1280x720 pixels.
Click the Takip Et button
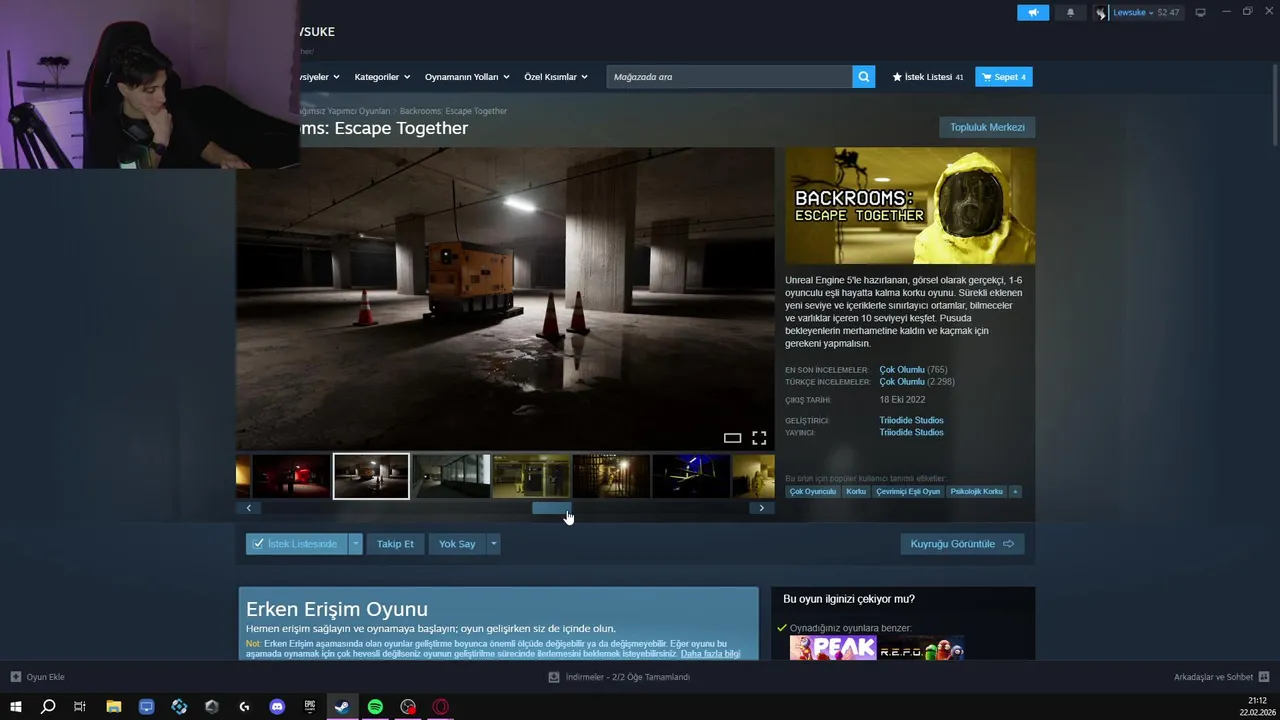click(x=395, y=544)
